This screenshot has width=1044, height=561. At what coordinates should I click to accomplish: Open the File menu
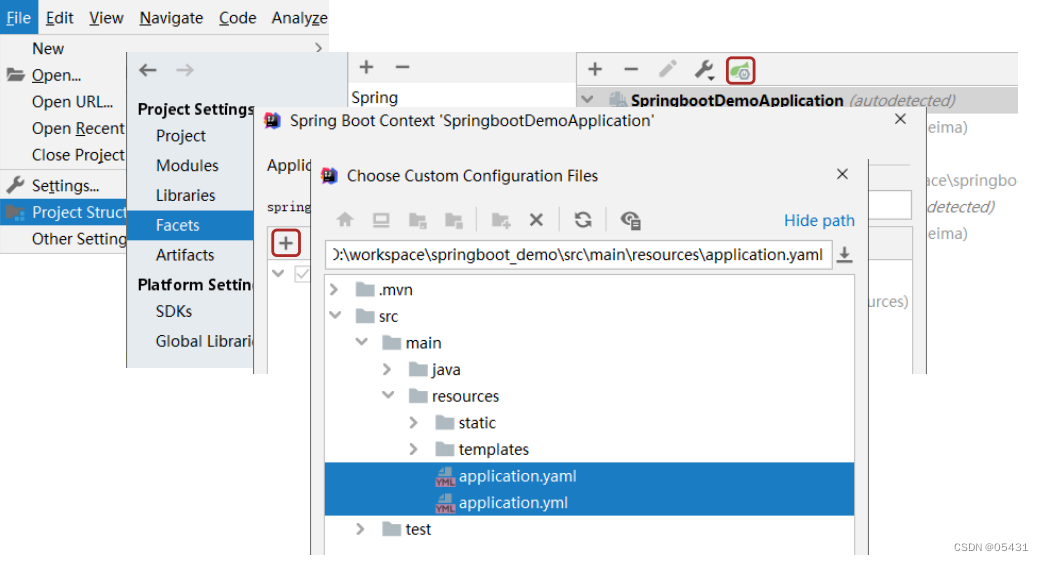click(19, 18)
